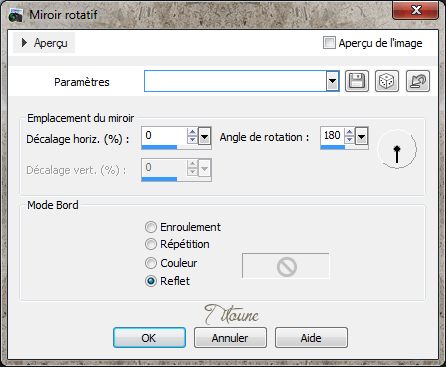The width and height of the screenshot is (446, 367).
Task: Click the 'Emplacement du miroir' group label
Action: click(80, 118)
